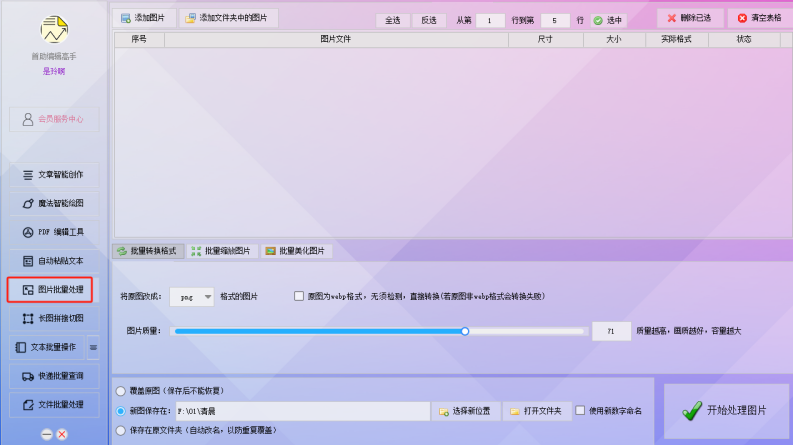Click the 图片批量处理 image icon
The image size is (794, 445).
(27, 290)
